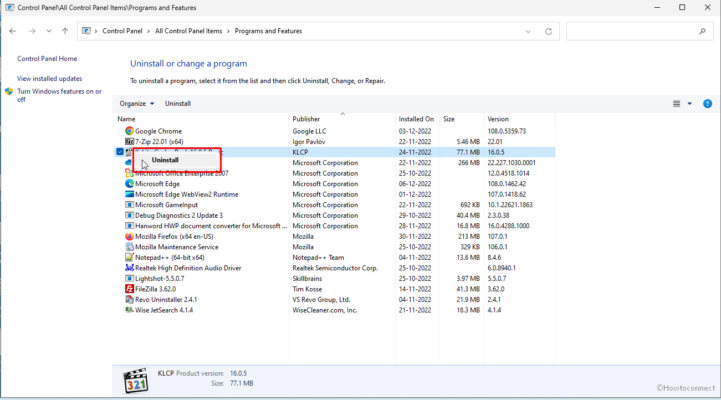Click version 12.0.4518.1014 cell

(509, 173)
